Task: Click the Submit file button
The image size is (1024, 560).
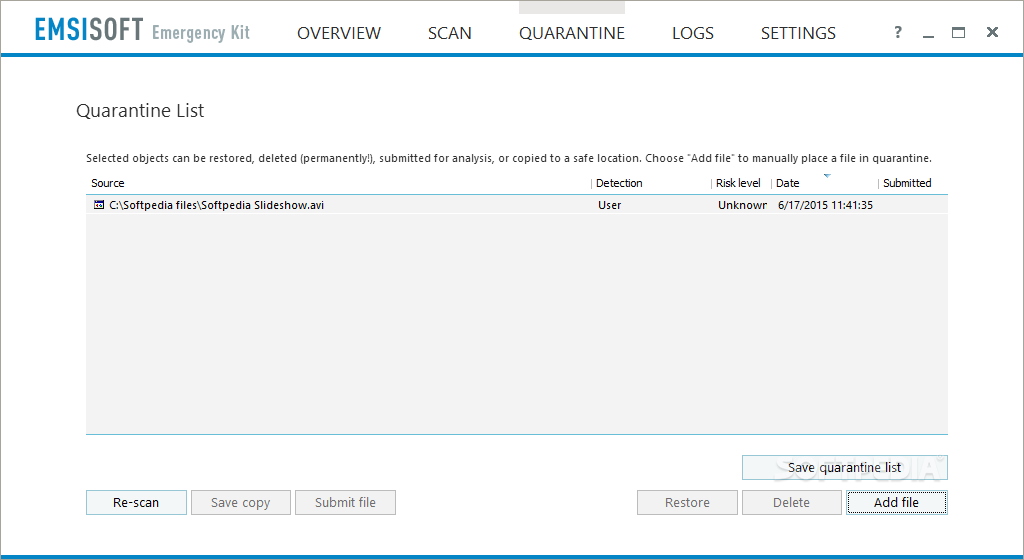Action: 345,503
